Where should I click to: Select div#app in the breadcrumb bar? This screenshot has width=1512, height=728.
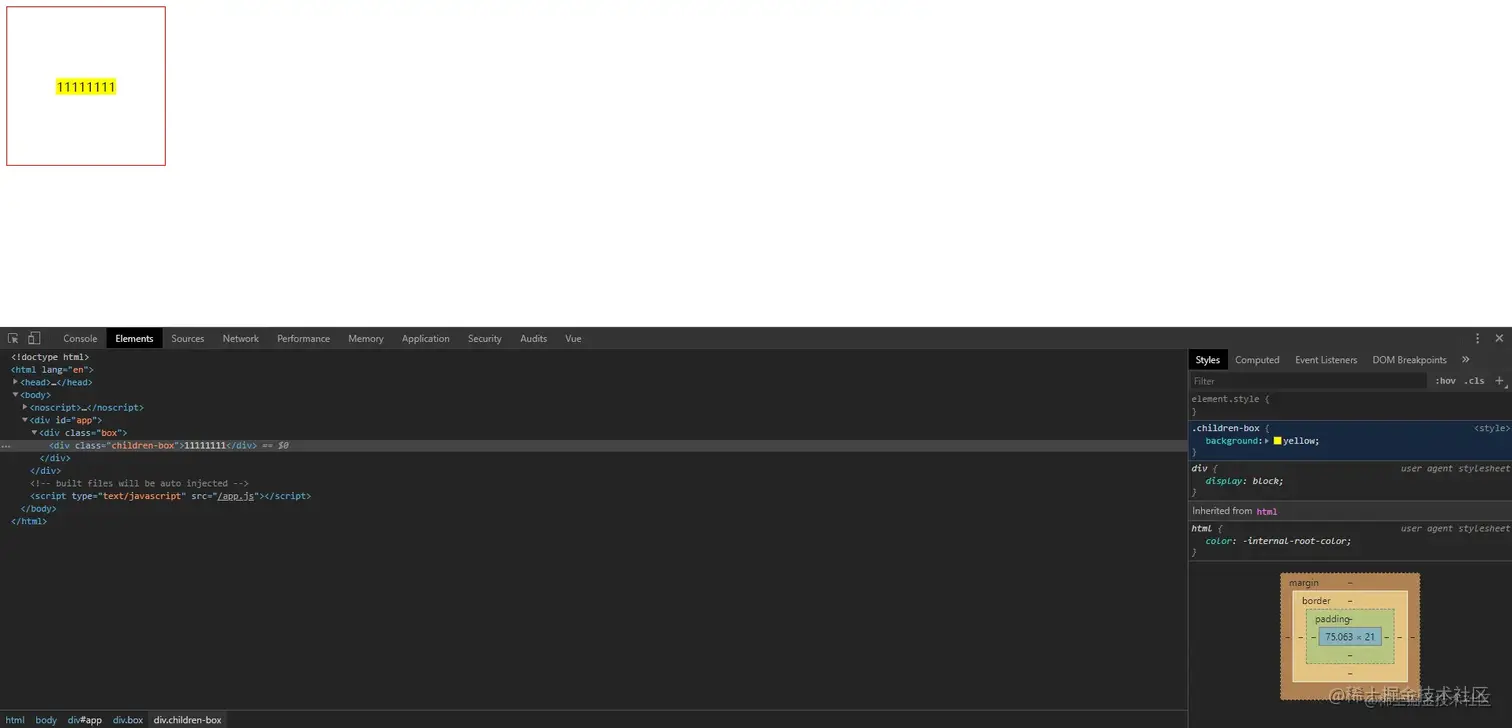pyautogui.click(x=85, y=720)
